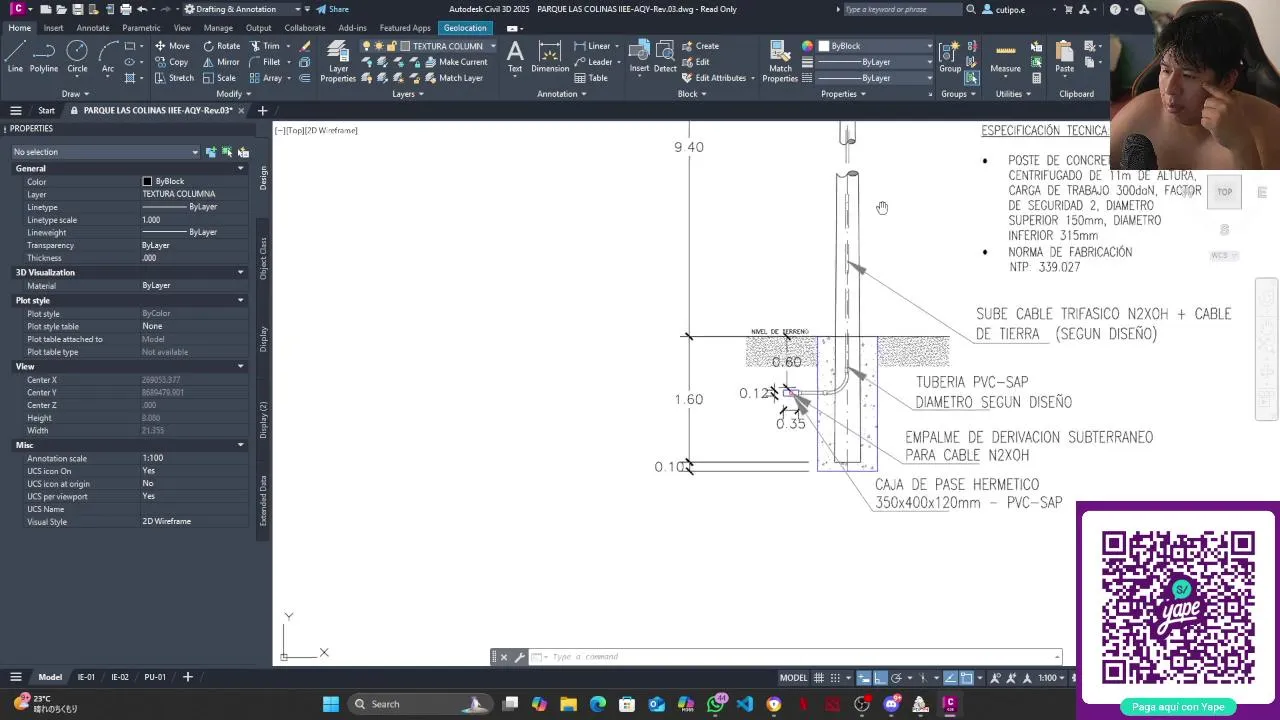1280x720 pixels.
Task: Click the Edit Attributes button
Action: (714, 78)
